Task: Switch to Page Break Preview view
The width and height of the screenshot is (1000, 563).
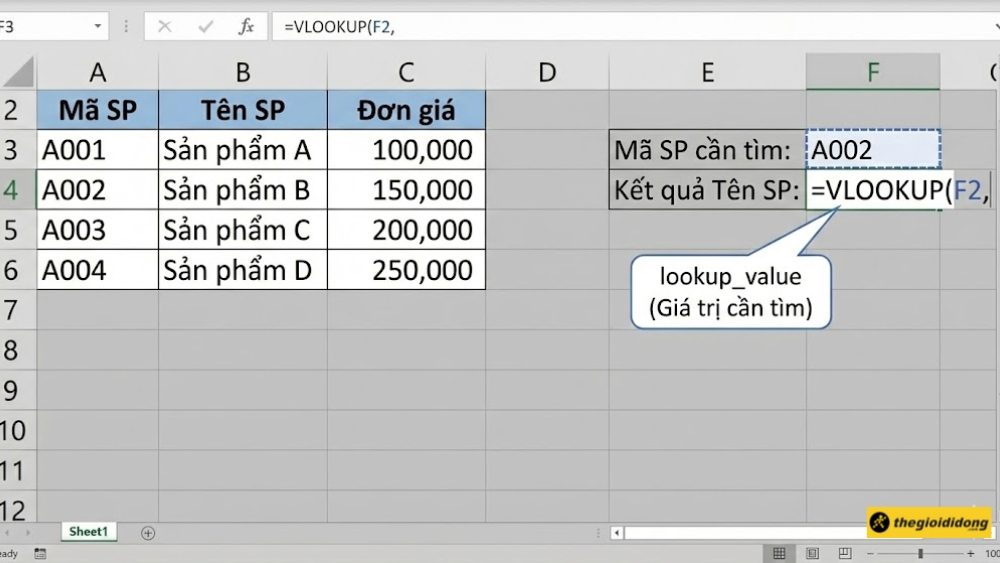Action: point(845,553)
